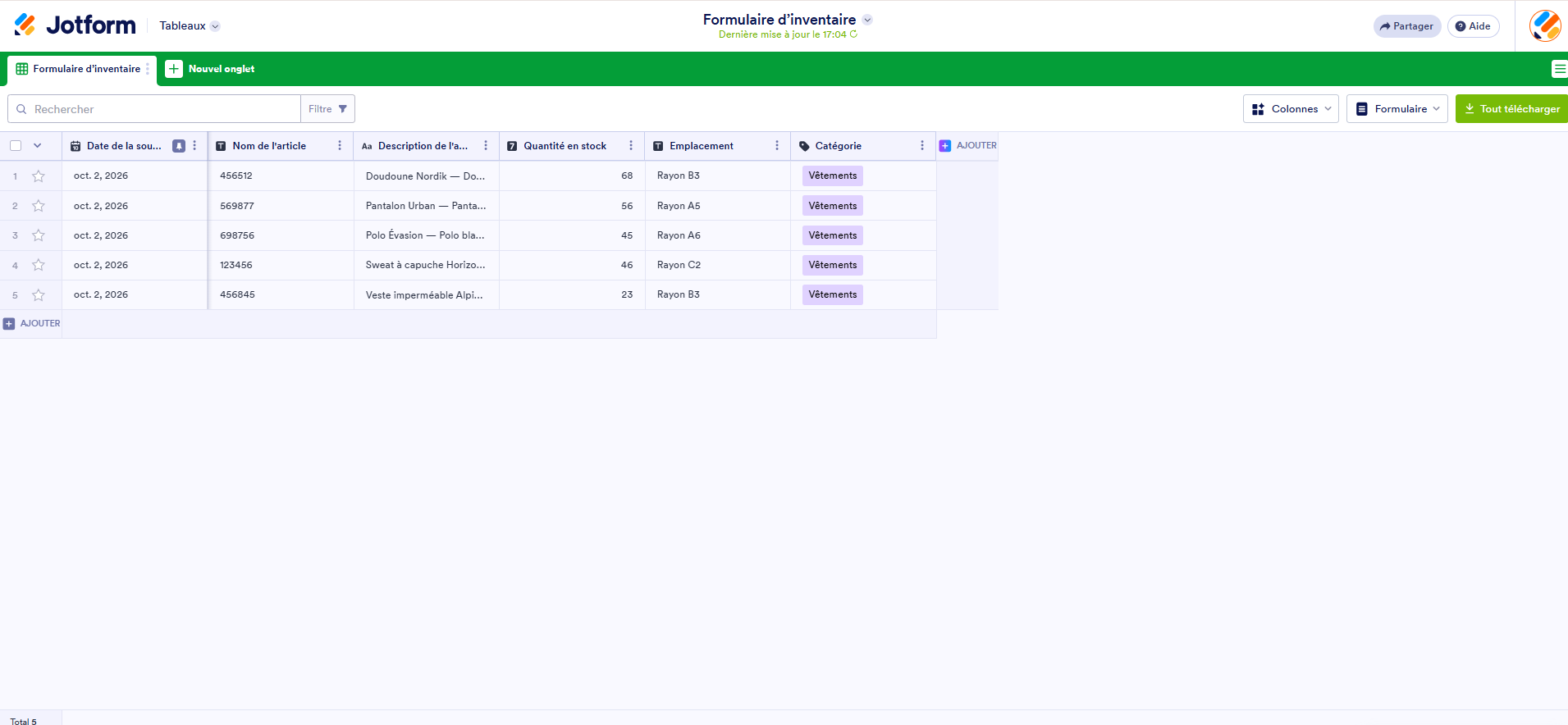Click Tout télécharger button
This screenshot has width=1568, height=725.
point(1512,109)
